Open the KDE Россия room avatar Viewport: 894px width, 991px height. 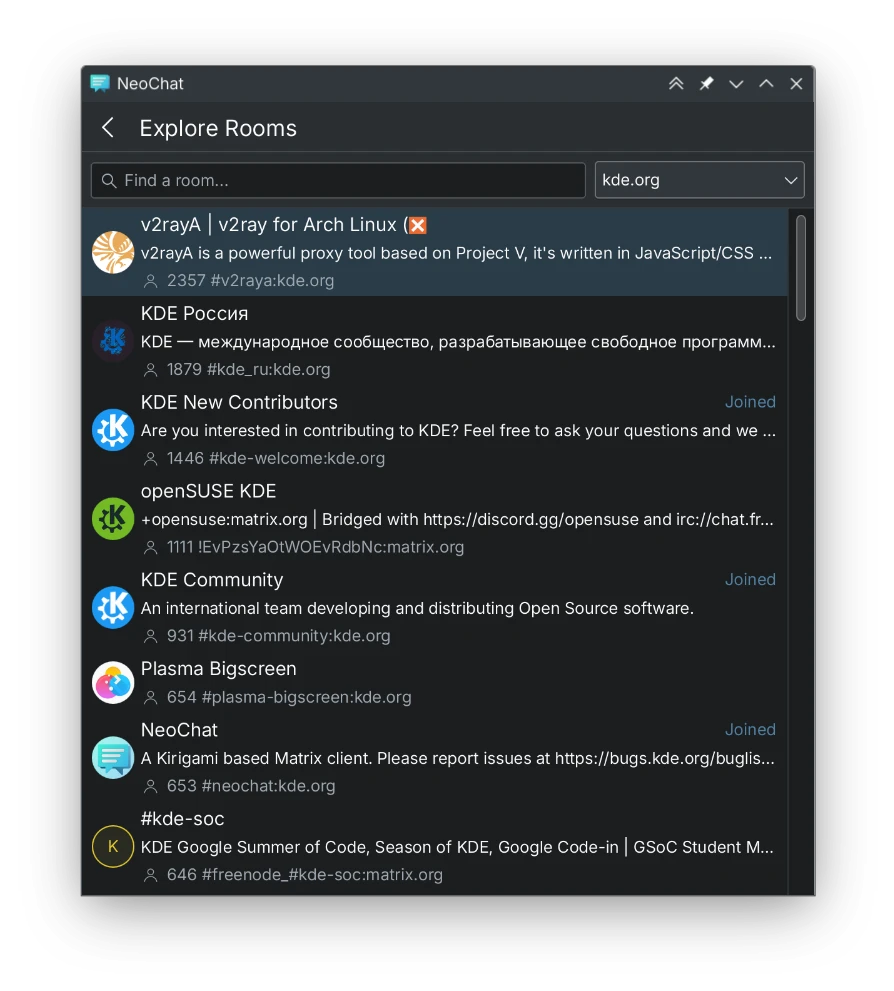pyautogui.click(x=113, y=341)
